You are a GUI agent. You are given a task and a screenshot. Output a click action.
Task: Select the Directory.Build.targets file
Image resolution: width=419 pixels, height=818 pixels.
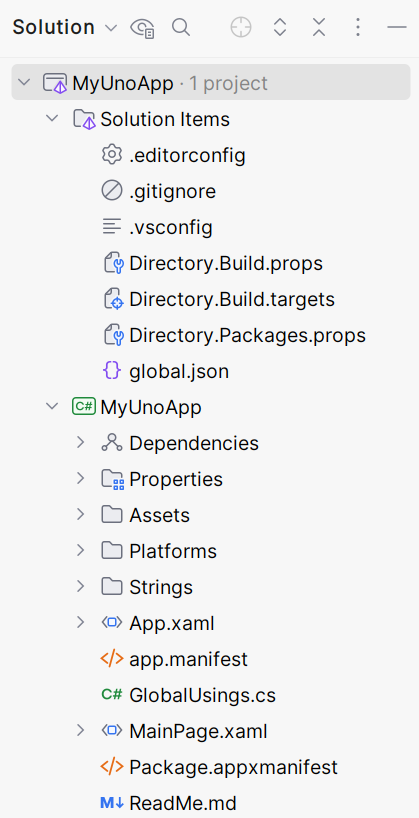coord(232,299)
